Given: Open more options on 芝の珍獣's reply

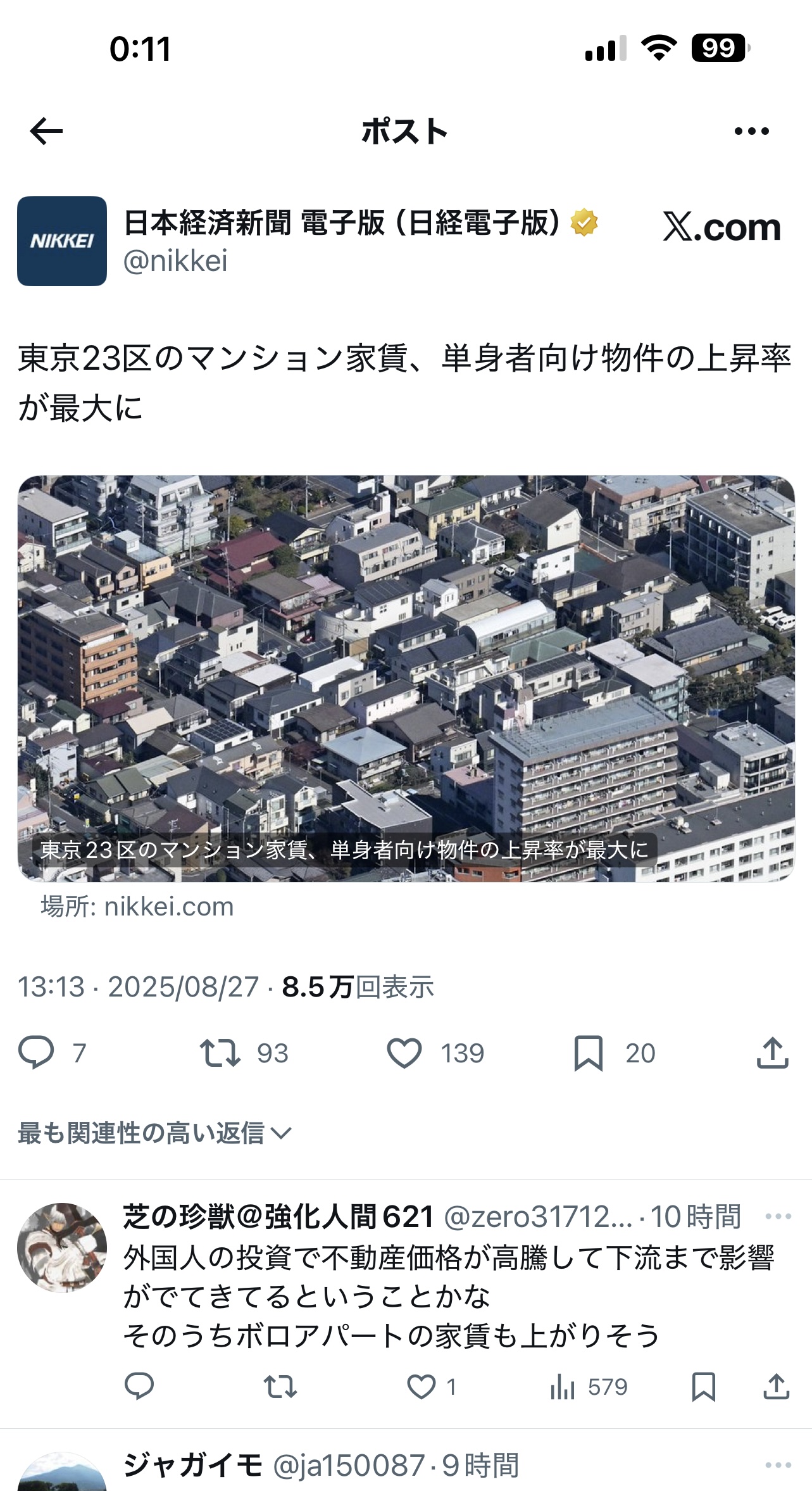Looking at the screenshot, I should 778,1216.
